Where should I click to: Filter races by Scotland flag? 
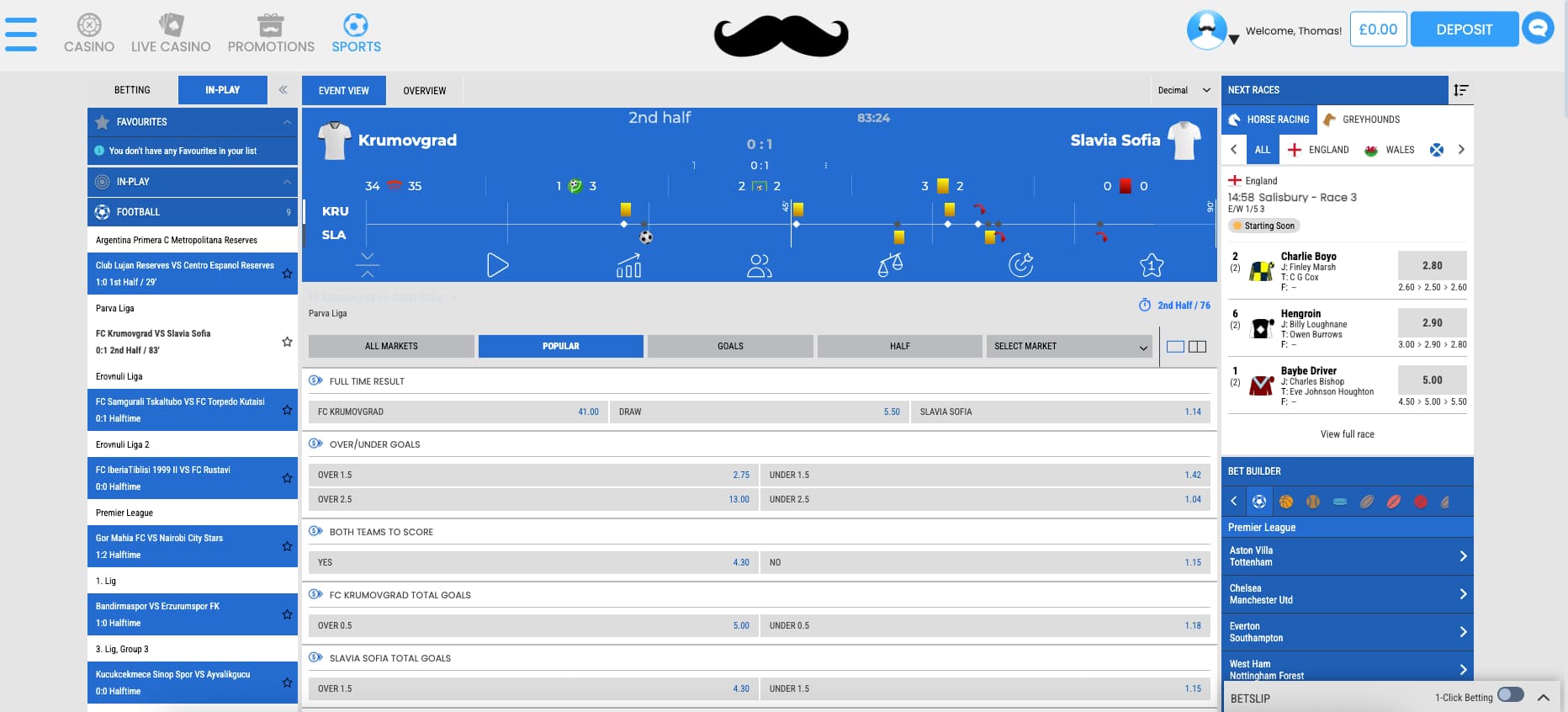1437,150
